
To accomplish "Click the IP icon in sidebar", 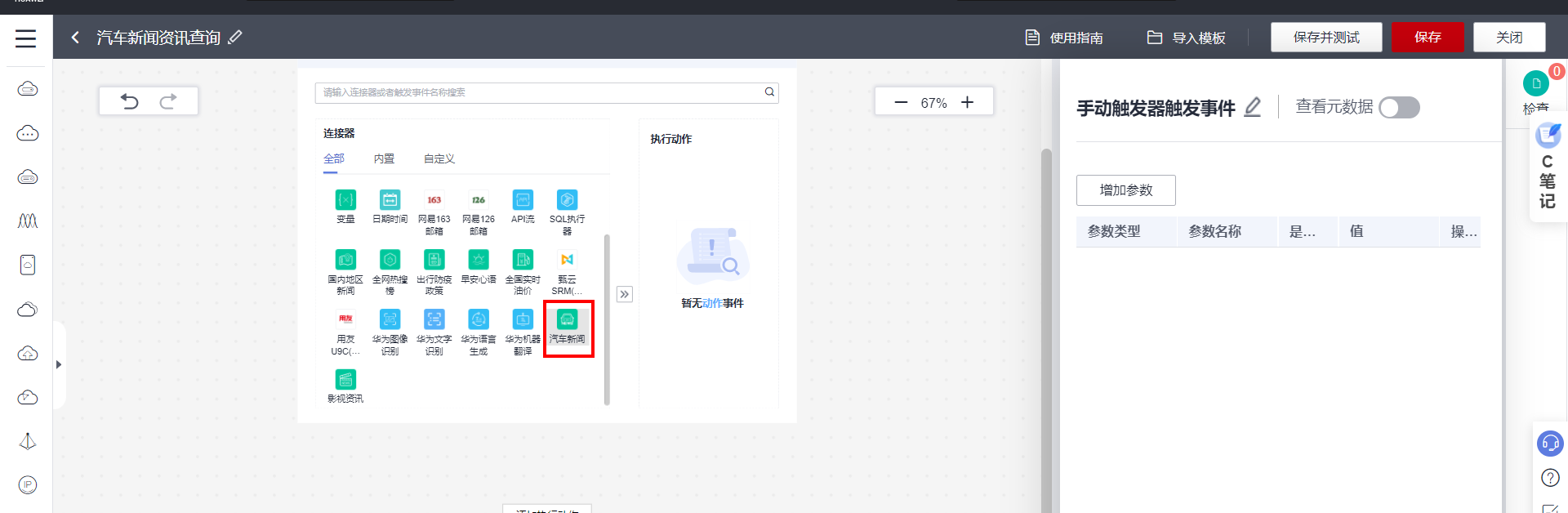I will click(x=28, y=484).
